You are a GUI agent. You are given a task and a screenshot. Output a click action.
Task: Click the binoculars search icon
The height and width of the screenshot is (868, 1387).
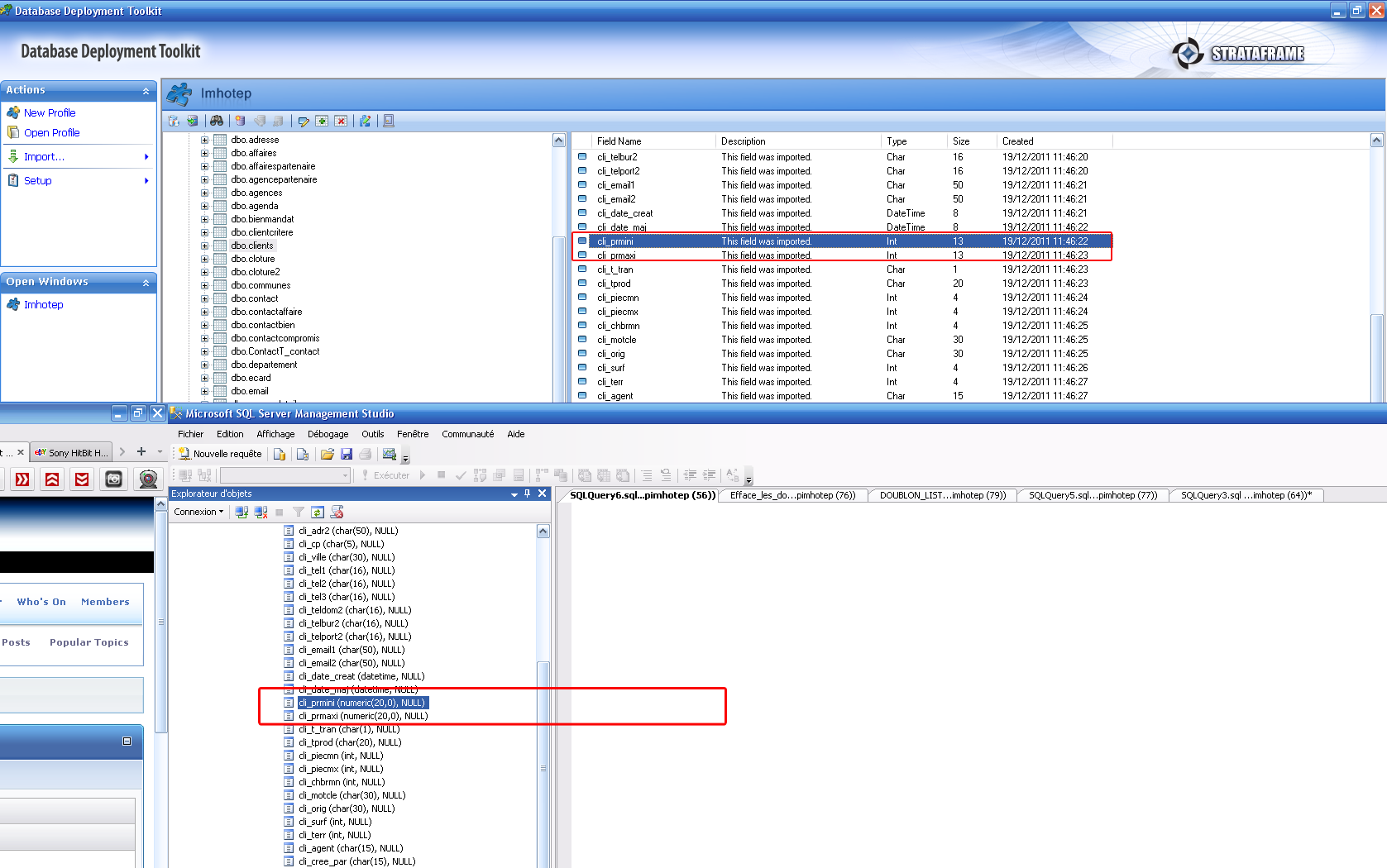point(217,121)
